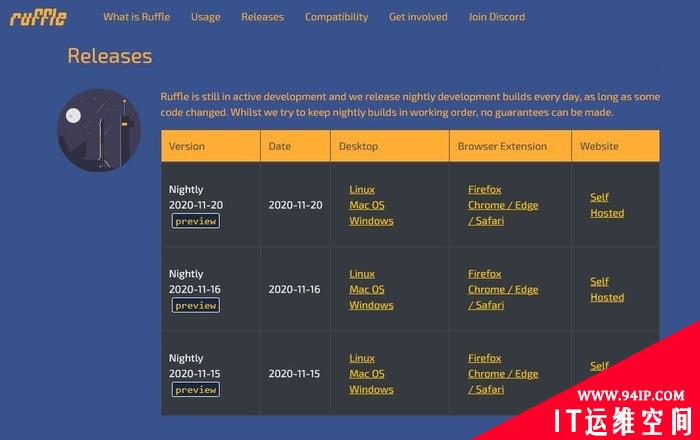Click the Nightly 2020-11-16 version text
The image size is (700, 440).
195,282
